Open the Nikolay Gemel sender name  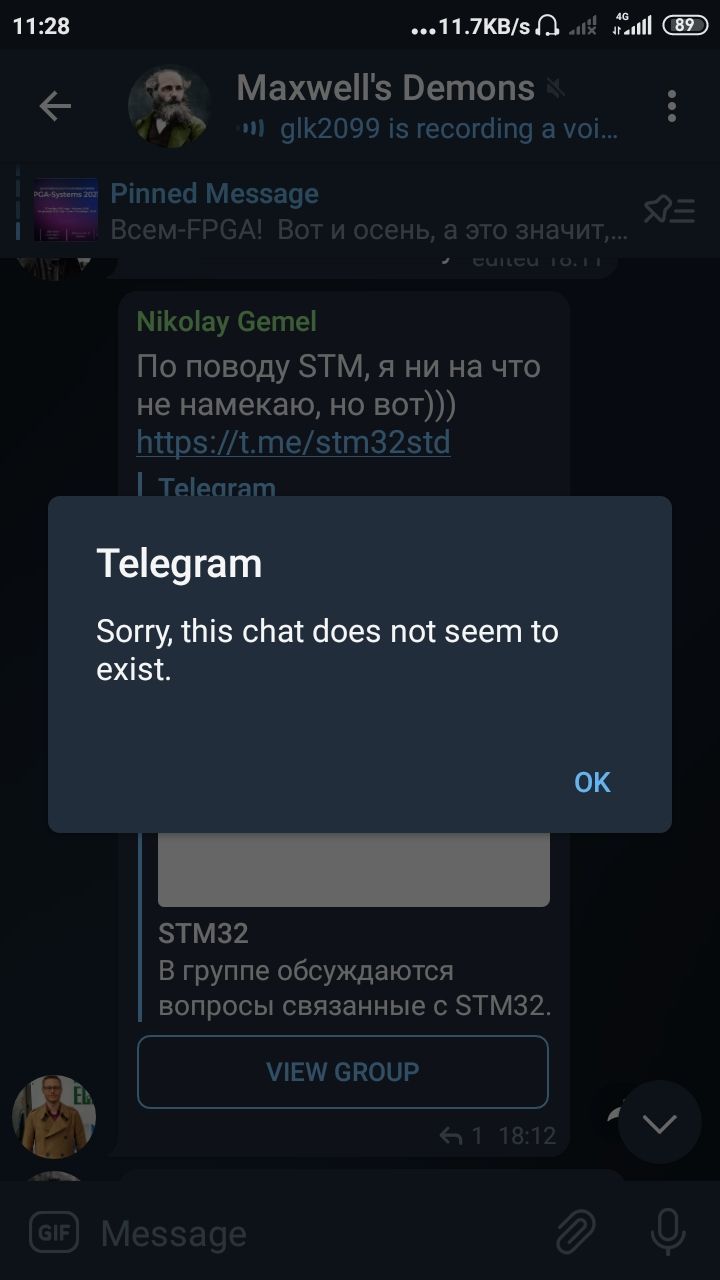[x=226, y=321]
